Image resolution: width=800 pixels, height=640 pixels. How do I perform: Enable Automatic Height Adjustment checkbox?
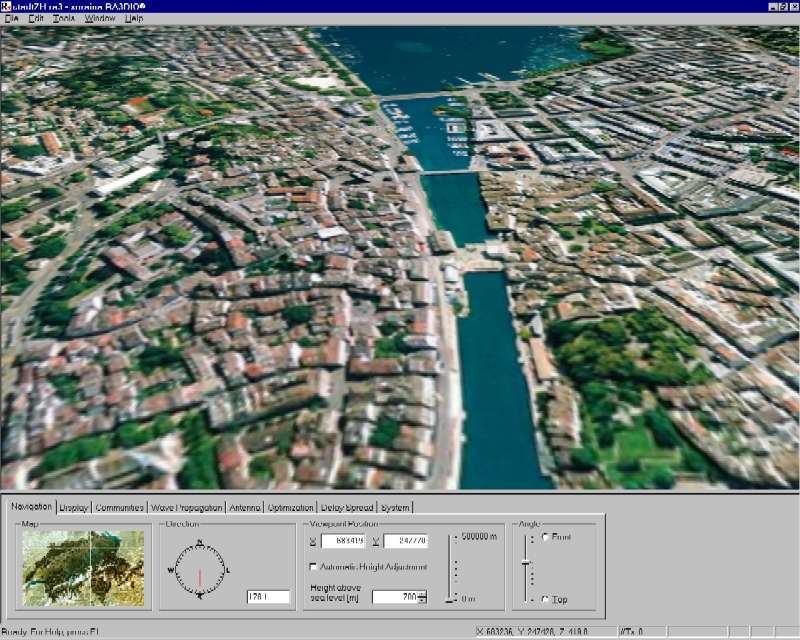tap(314, 567)
